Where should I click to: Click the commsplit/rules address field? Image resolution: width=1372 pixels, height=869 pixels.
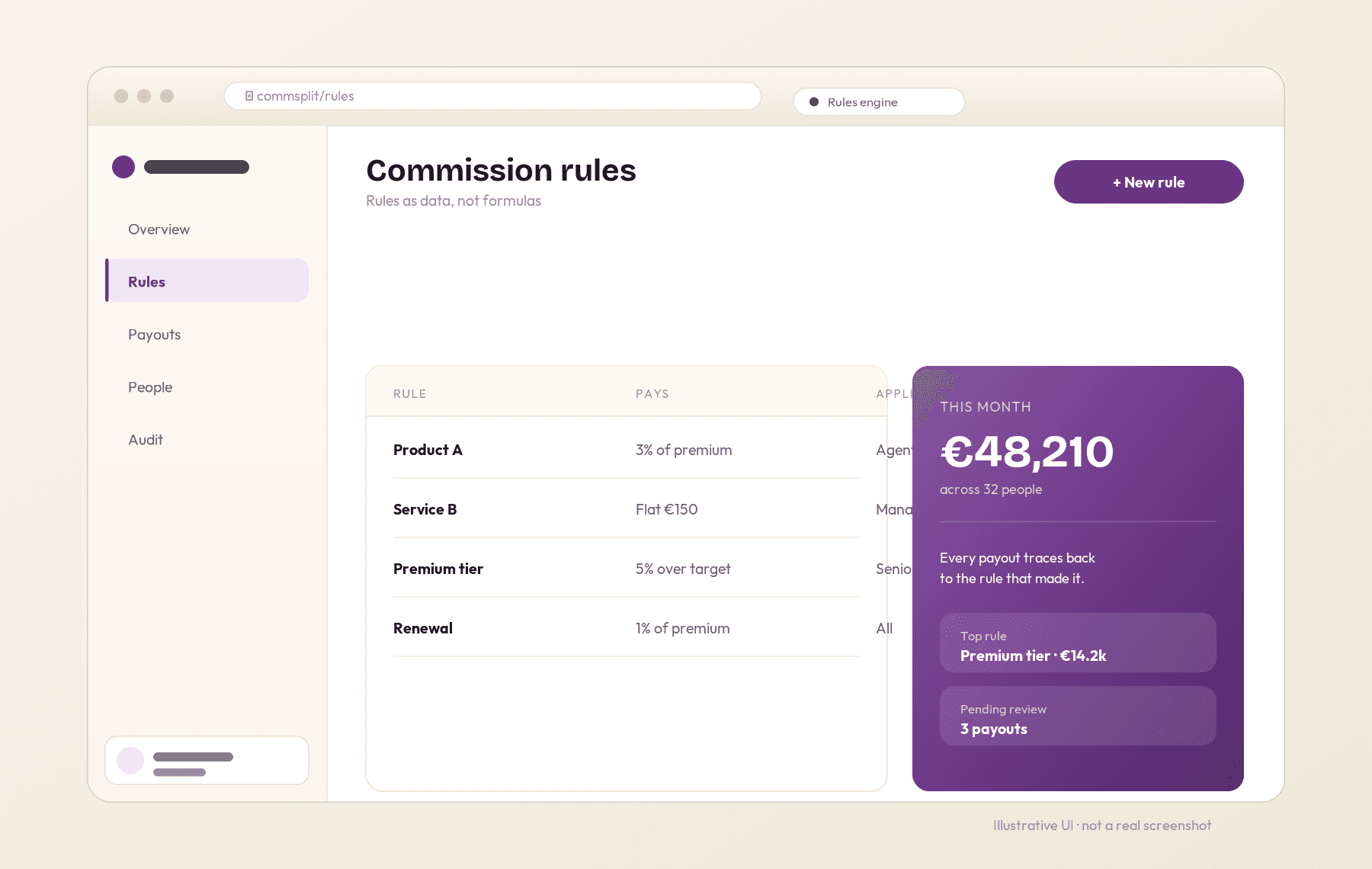point(492,96)
